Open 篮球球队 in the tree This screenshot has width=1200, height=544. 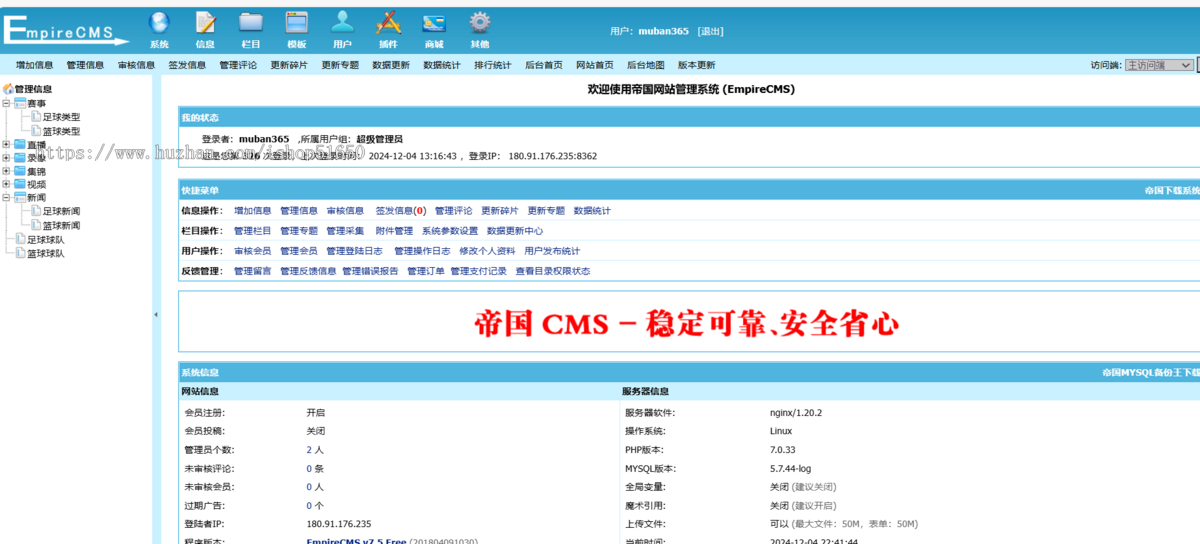tap(46, 253)
